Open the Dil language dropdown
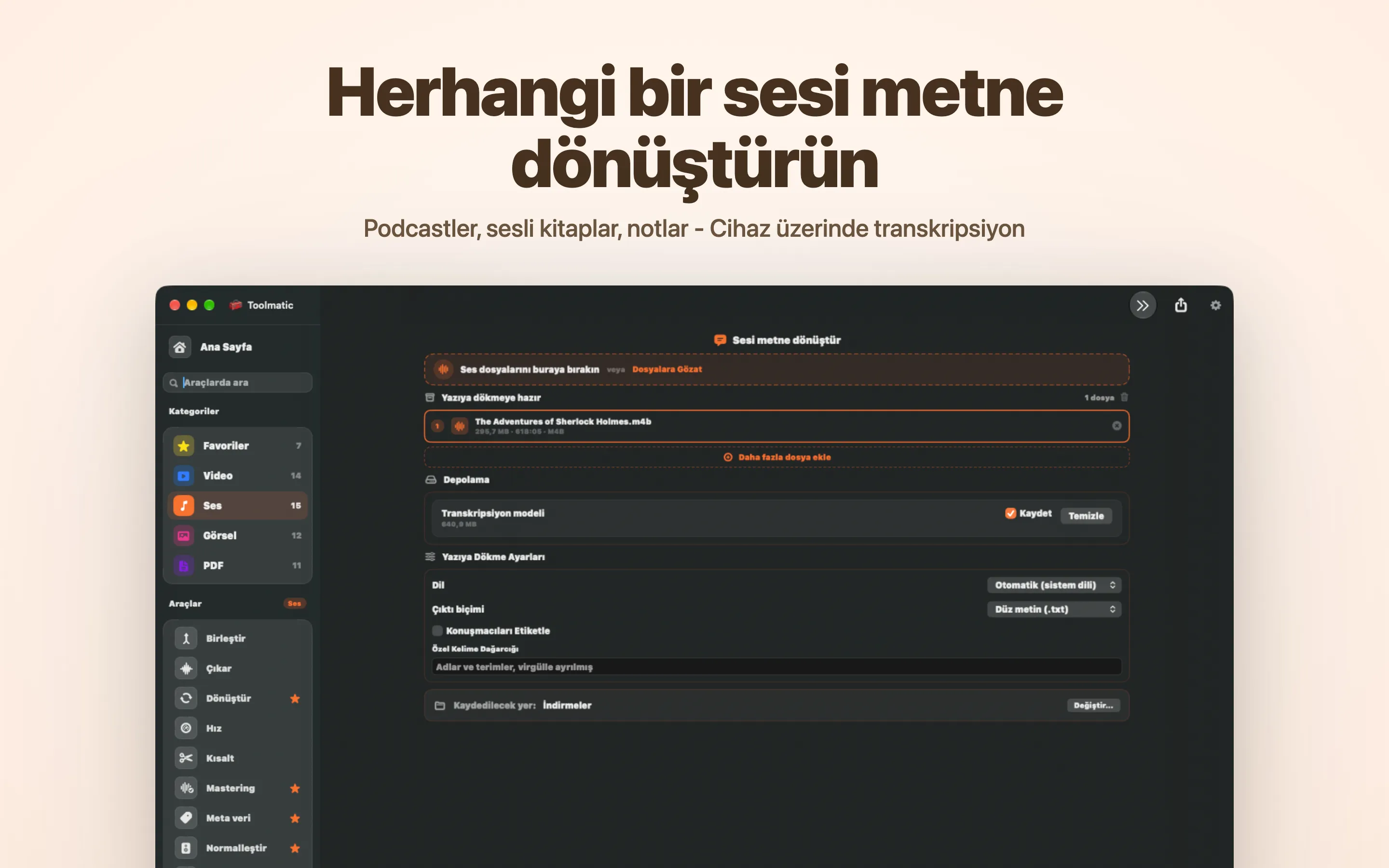1389x868 pixels. tap(1054, 585)
